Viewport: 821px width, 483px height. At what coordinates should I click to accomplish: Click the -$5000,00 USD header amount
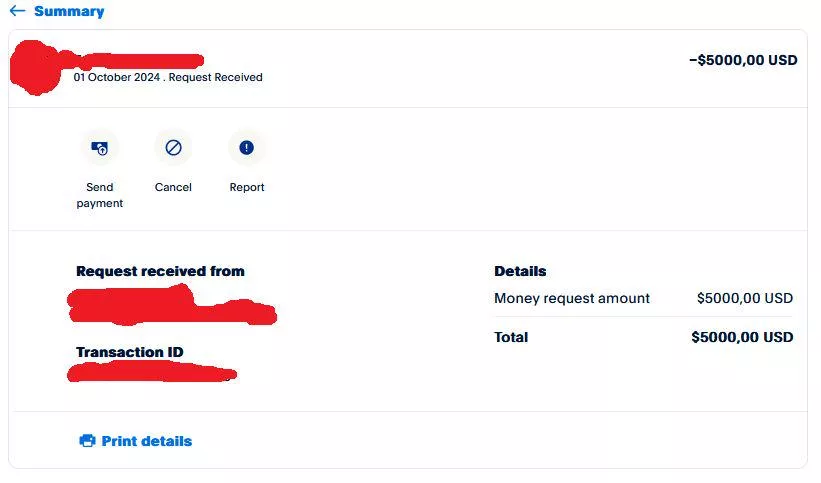(x=743, y=60)
